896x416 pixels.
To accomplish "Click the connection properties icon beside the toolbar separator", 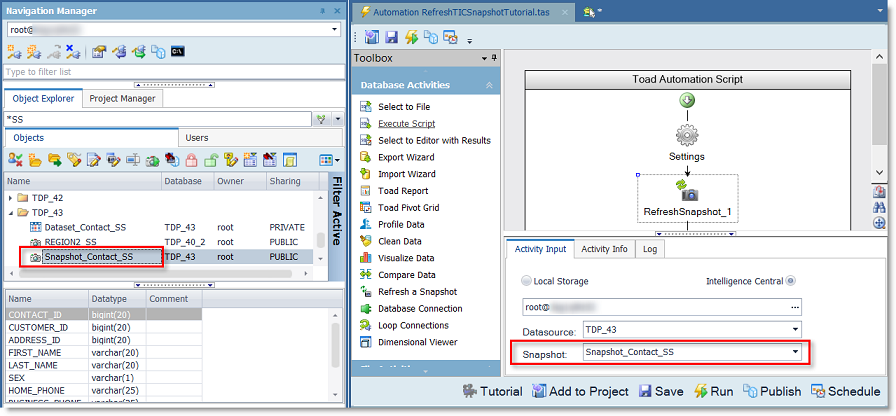I will click(99, 52).
